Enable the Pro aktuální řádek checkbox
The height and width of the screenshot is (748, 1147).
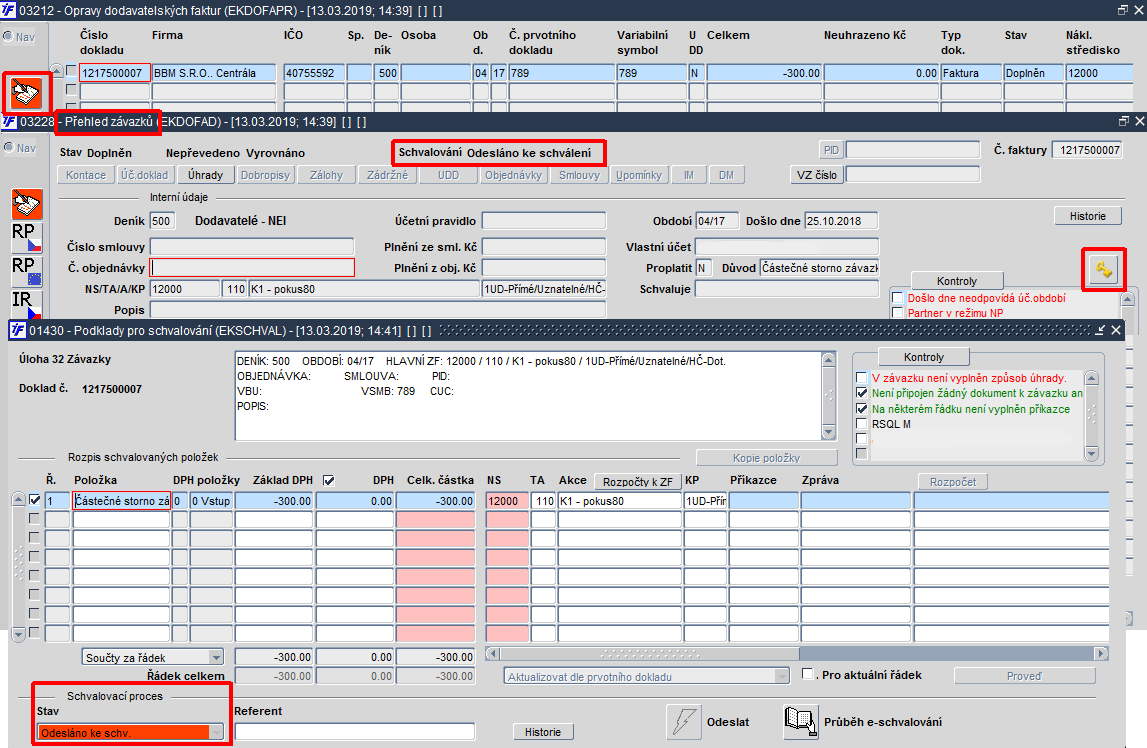click(x=808, y=674)
